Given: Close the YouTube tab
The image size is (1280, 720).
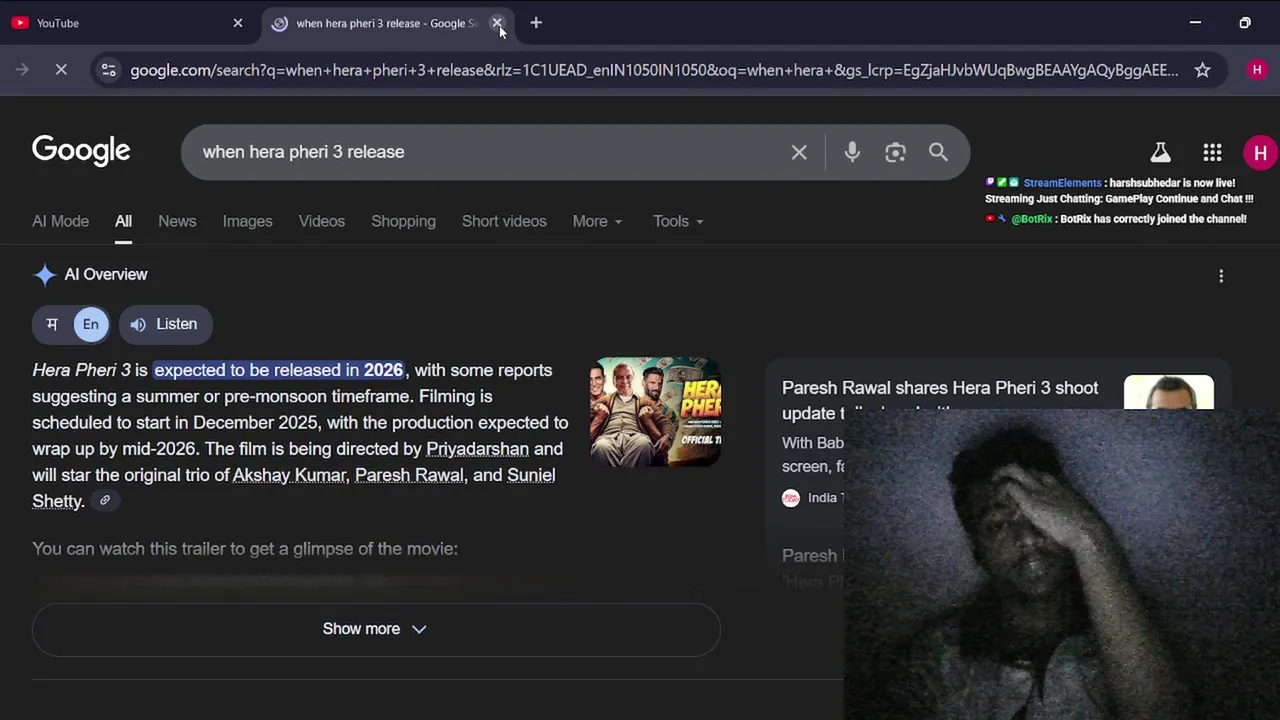Looking at the screenshot, I should tap(238, 23).
